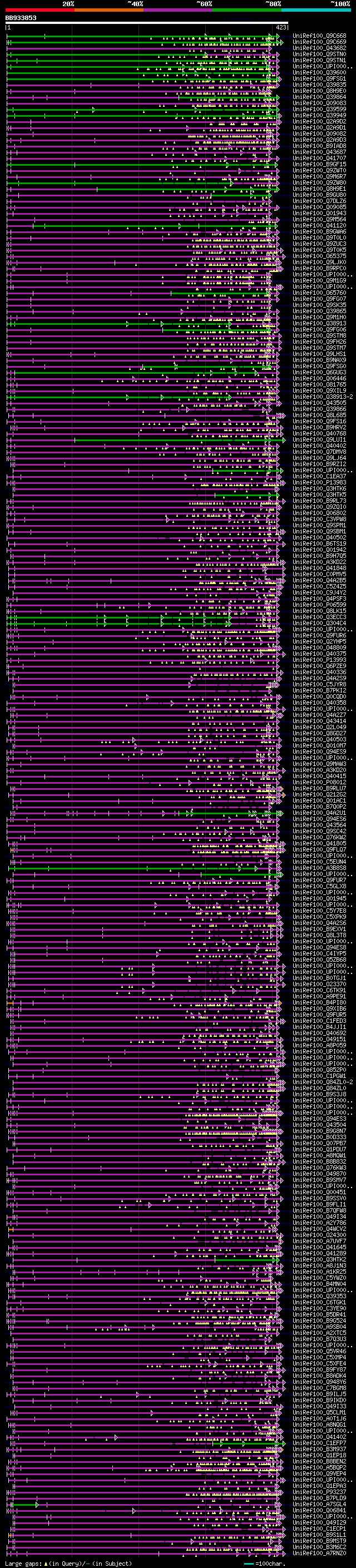This screenshot has height=1568, width=356.
Task: Select the UniRef100_Q41707 row label
Action: tap(319, 159)
